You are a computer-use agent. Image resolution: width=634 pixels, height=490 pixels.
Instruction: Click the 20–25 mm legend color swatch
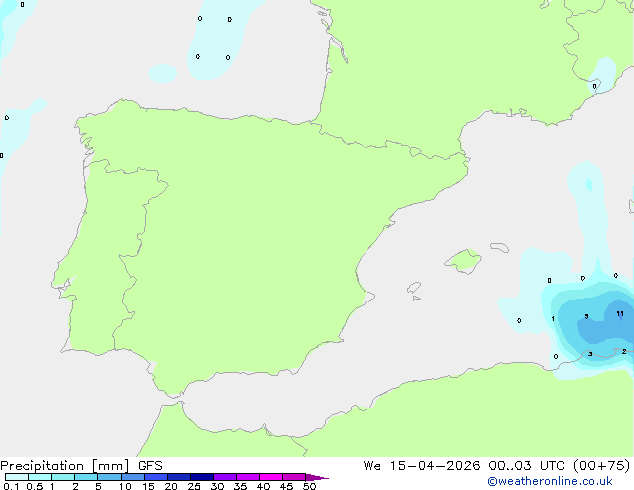click(x=179, y=477)
